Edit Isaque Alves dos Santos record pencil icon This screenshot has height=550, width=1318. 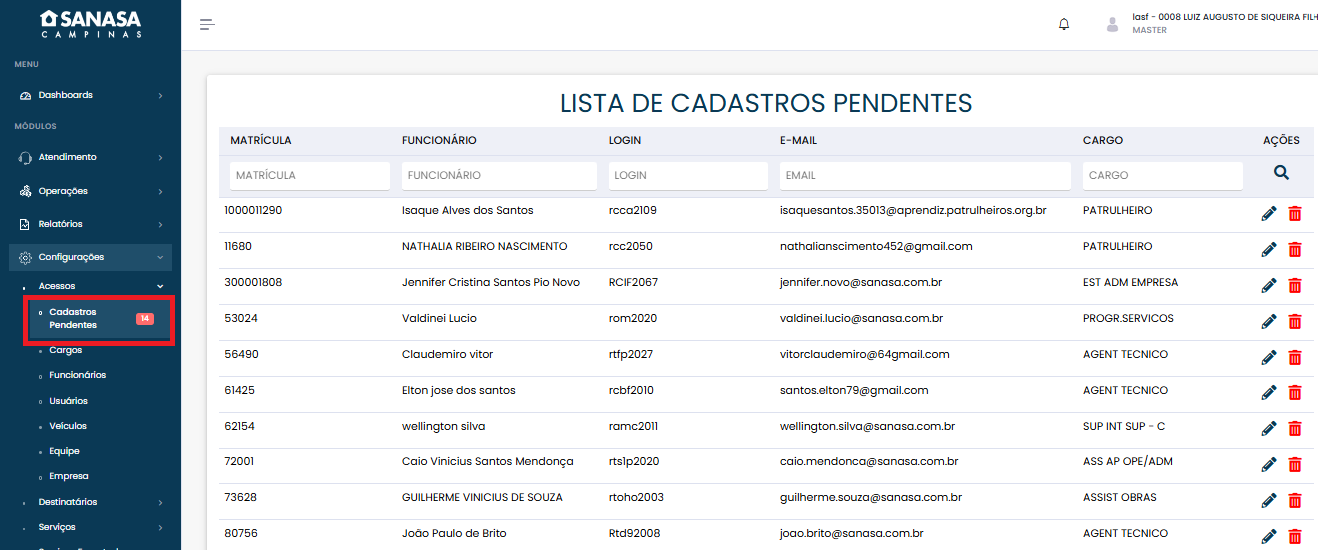pyautogui.click(x=1269, y=213)
